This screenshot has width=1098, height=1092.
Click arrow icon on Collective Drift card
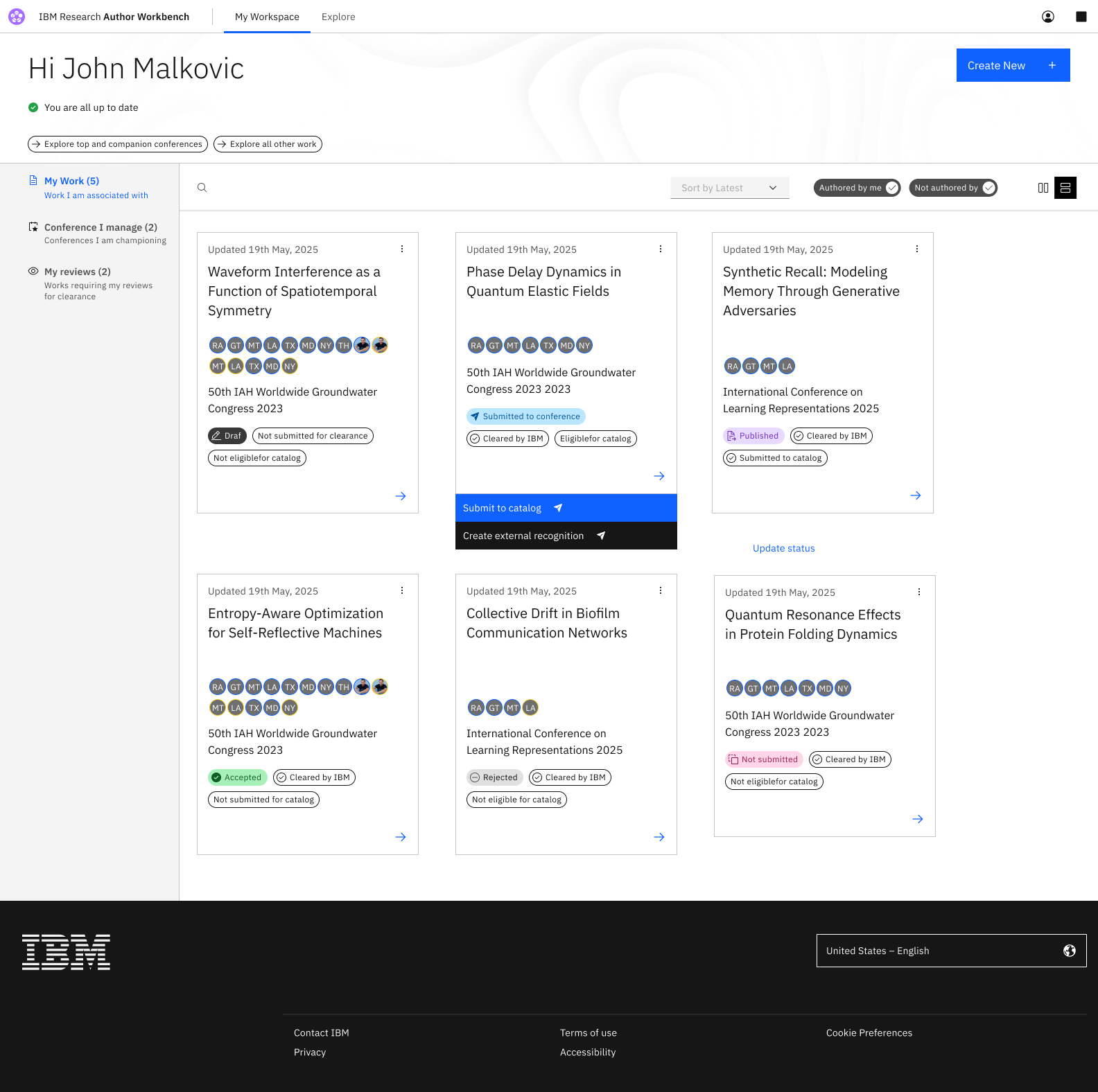[x=659, y=837]
